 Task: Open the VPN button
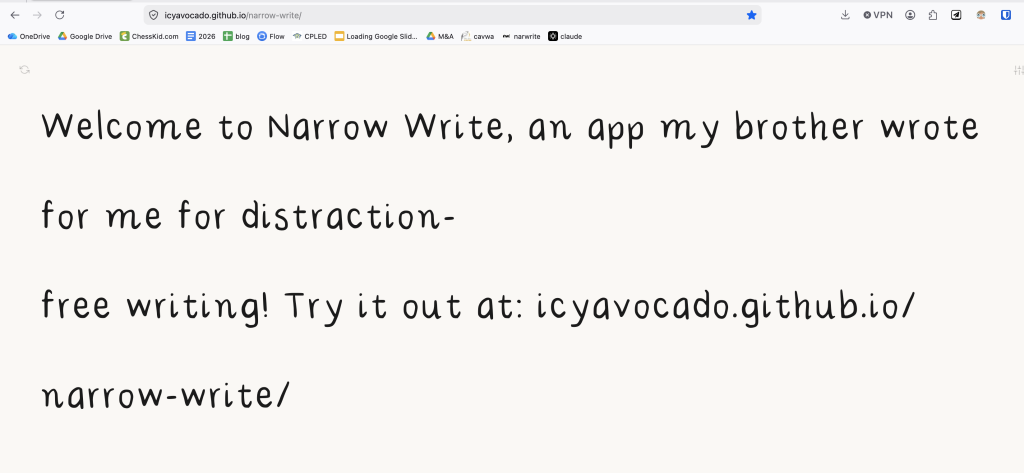pyautogui.click(x=878, y=15)
